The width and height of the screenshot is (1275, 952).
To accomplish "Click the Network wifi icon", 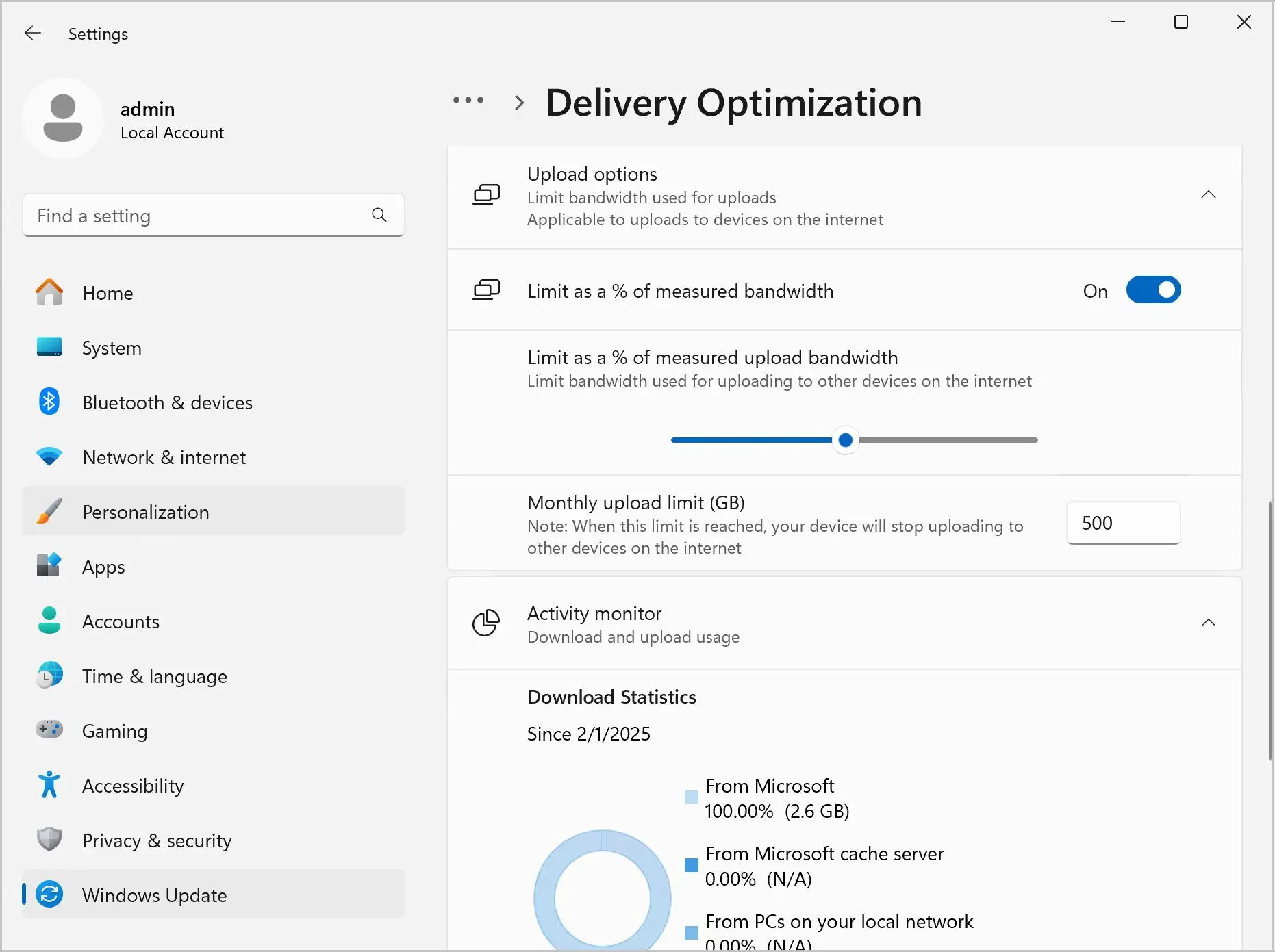I will (49, 456).
